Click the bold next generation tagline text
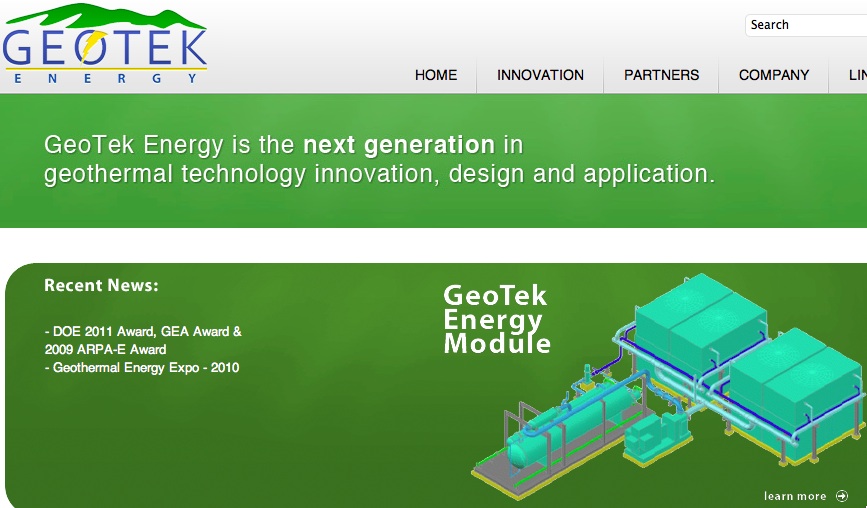The width and height of the screenshot is (867, 508). pos(398,145)
